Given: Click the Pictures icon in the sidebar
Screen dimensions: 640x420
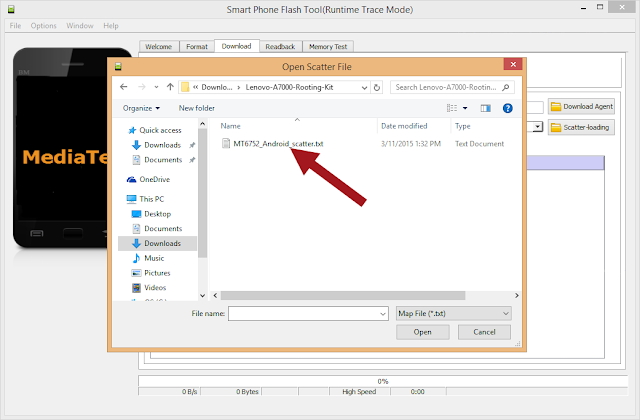Looking at the screenshot, I should pyautogui.click(x=136, y=273).
